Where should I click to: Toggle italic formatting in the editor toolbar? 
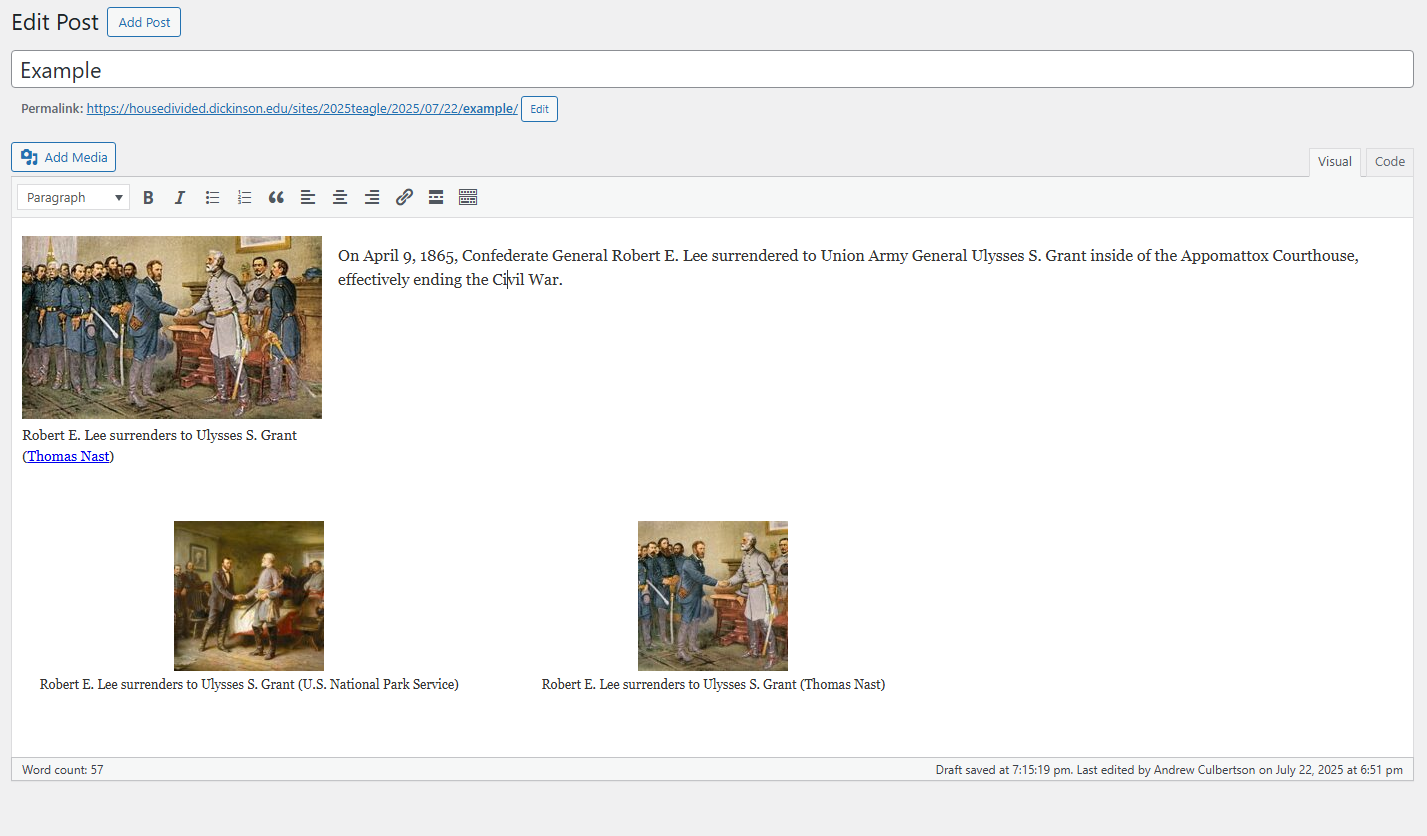tap(180, 197)
